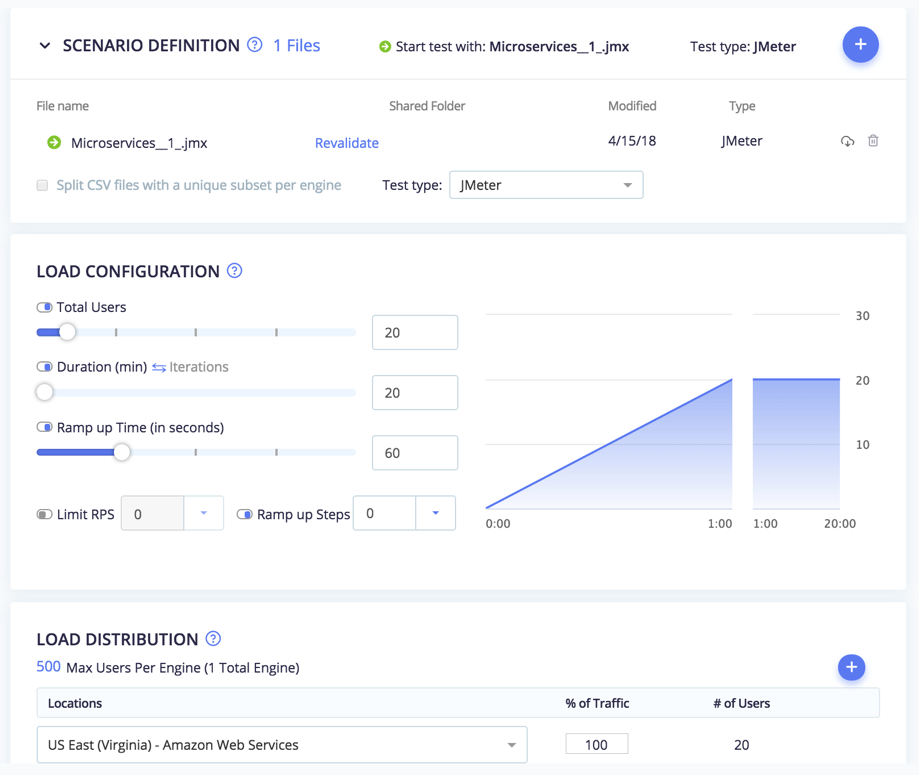The height and width of the screenshot is (775, 919).
Task: Click the Shared Folder column header
Action: [427, 106]
